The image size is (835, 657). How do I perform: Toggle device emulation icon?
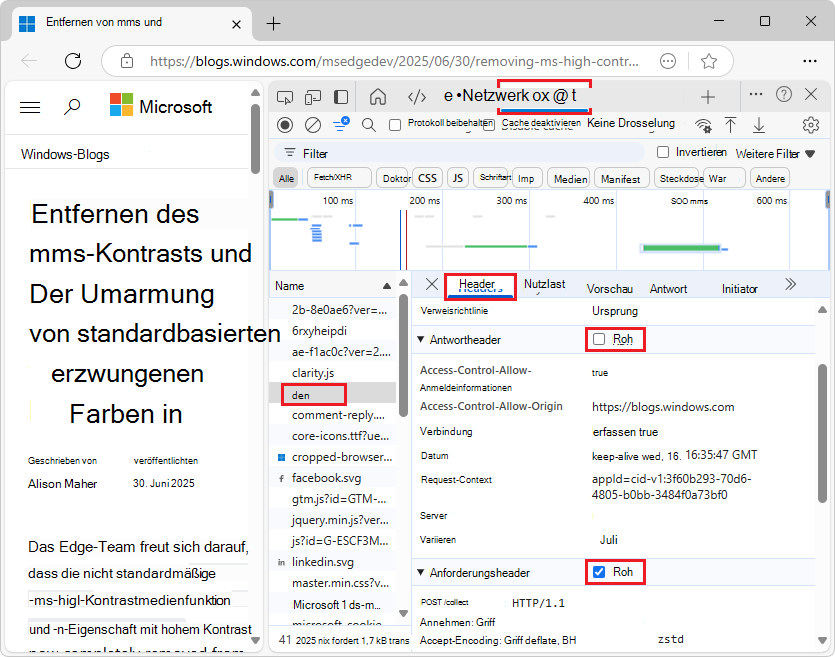coord(313,97)
